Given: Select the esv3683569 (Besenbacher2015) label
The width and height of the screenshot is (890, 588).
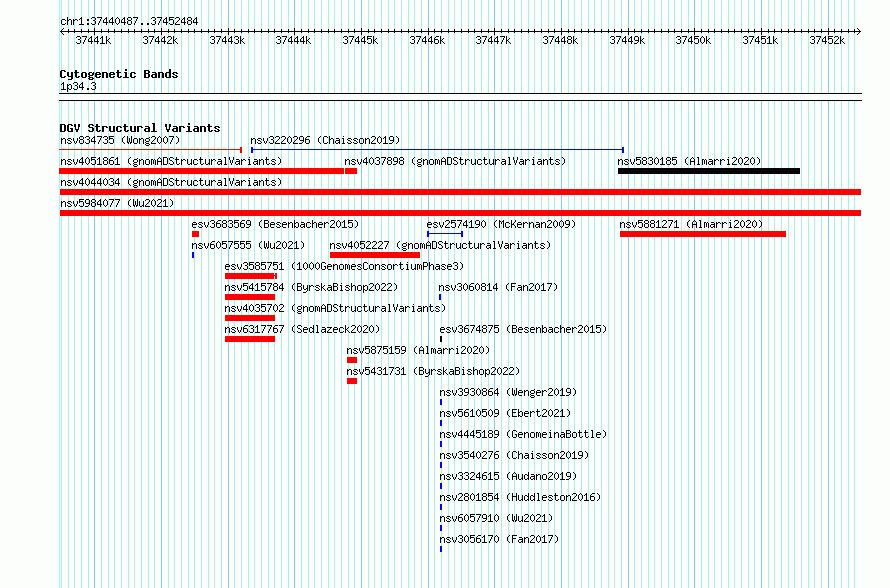Looking at the screenshot, I should coord(275,224).
